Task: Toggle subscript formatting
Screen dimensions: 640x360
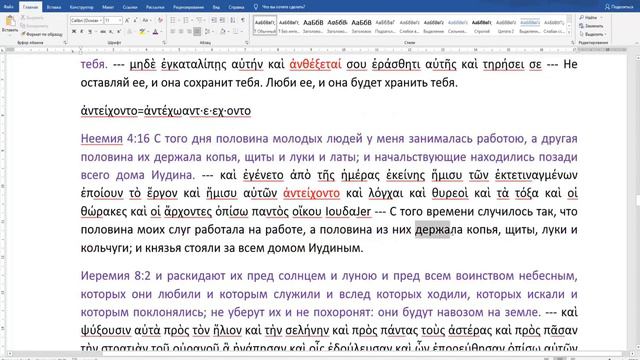Action: [x=111, y=31]
